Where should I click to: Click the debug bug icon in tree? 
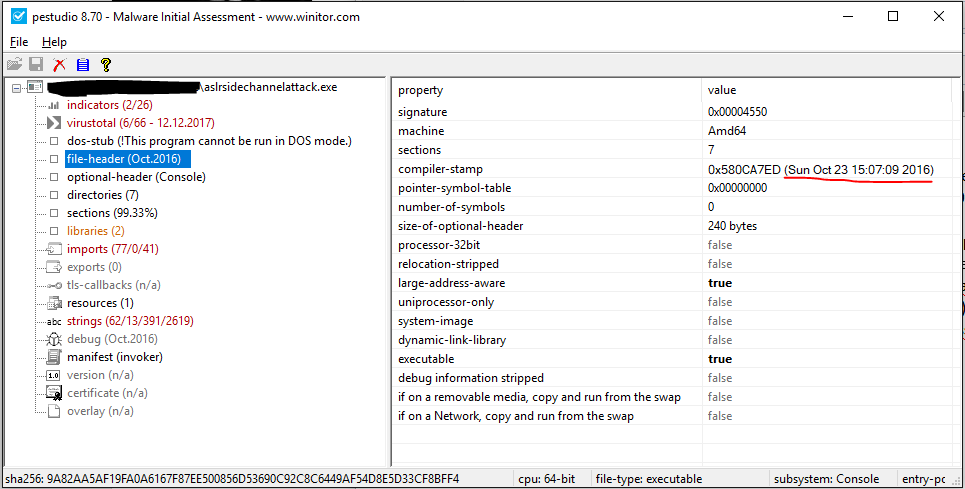(x=54, y=339)
